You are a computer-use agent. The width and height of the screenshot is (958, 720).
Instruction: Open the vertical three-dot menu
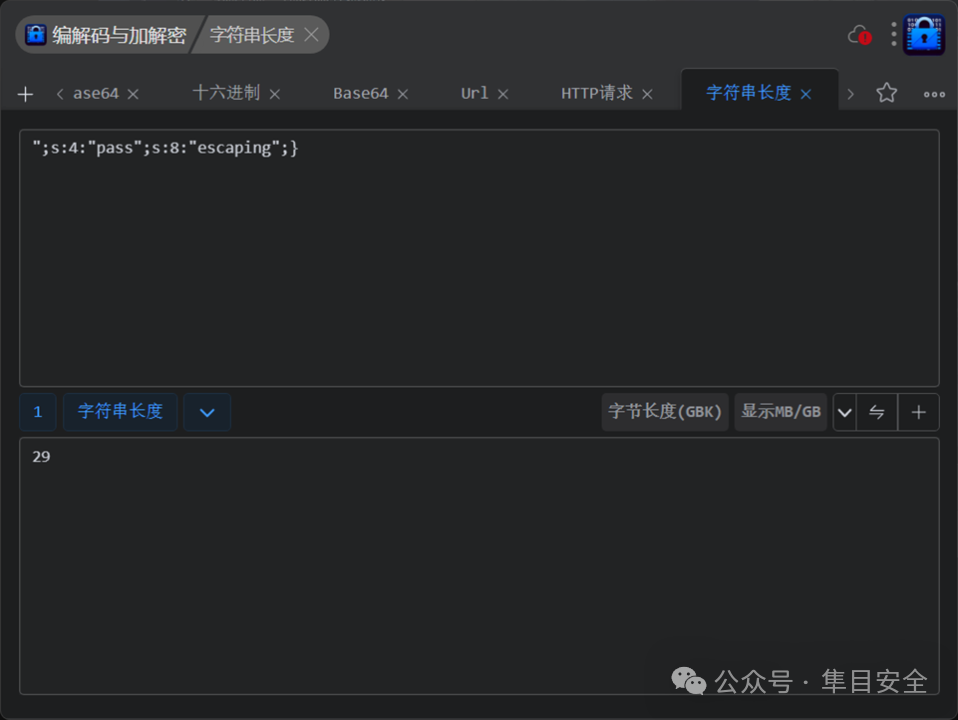893,35
